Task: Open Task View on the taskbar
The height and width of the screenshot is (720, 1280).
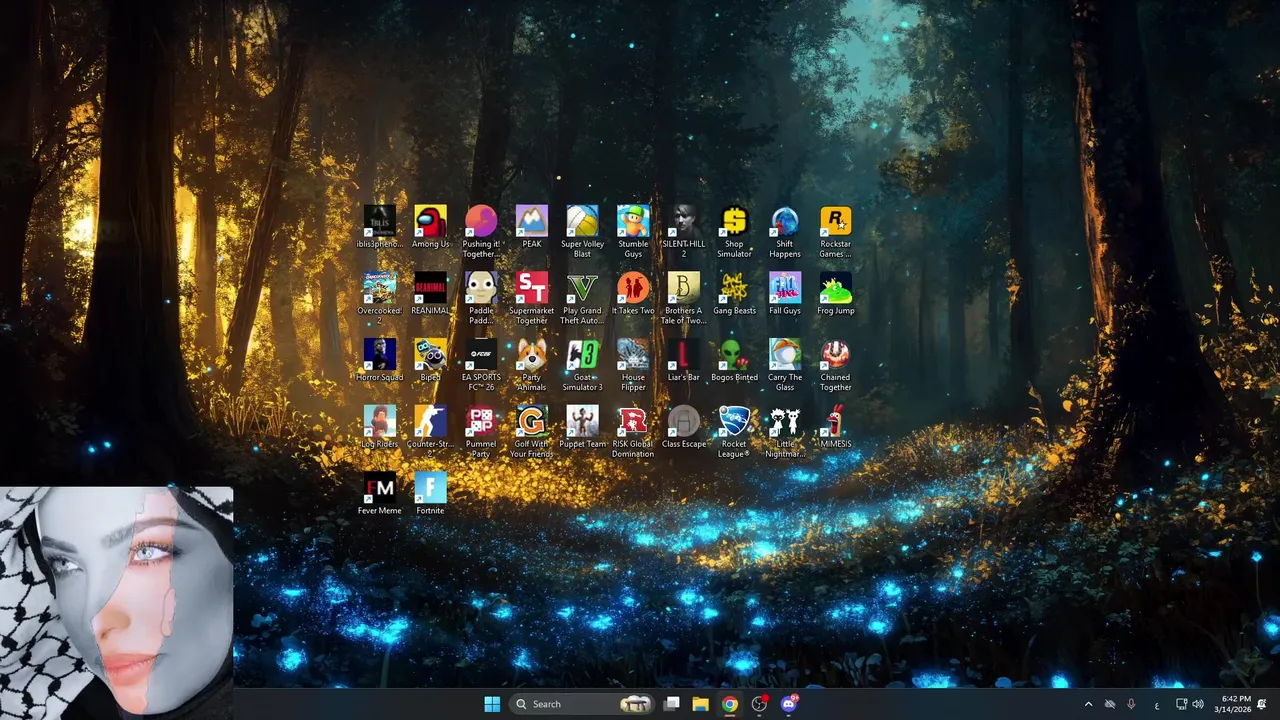Action: click(x=672, y=704)
